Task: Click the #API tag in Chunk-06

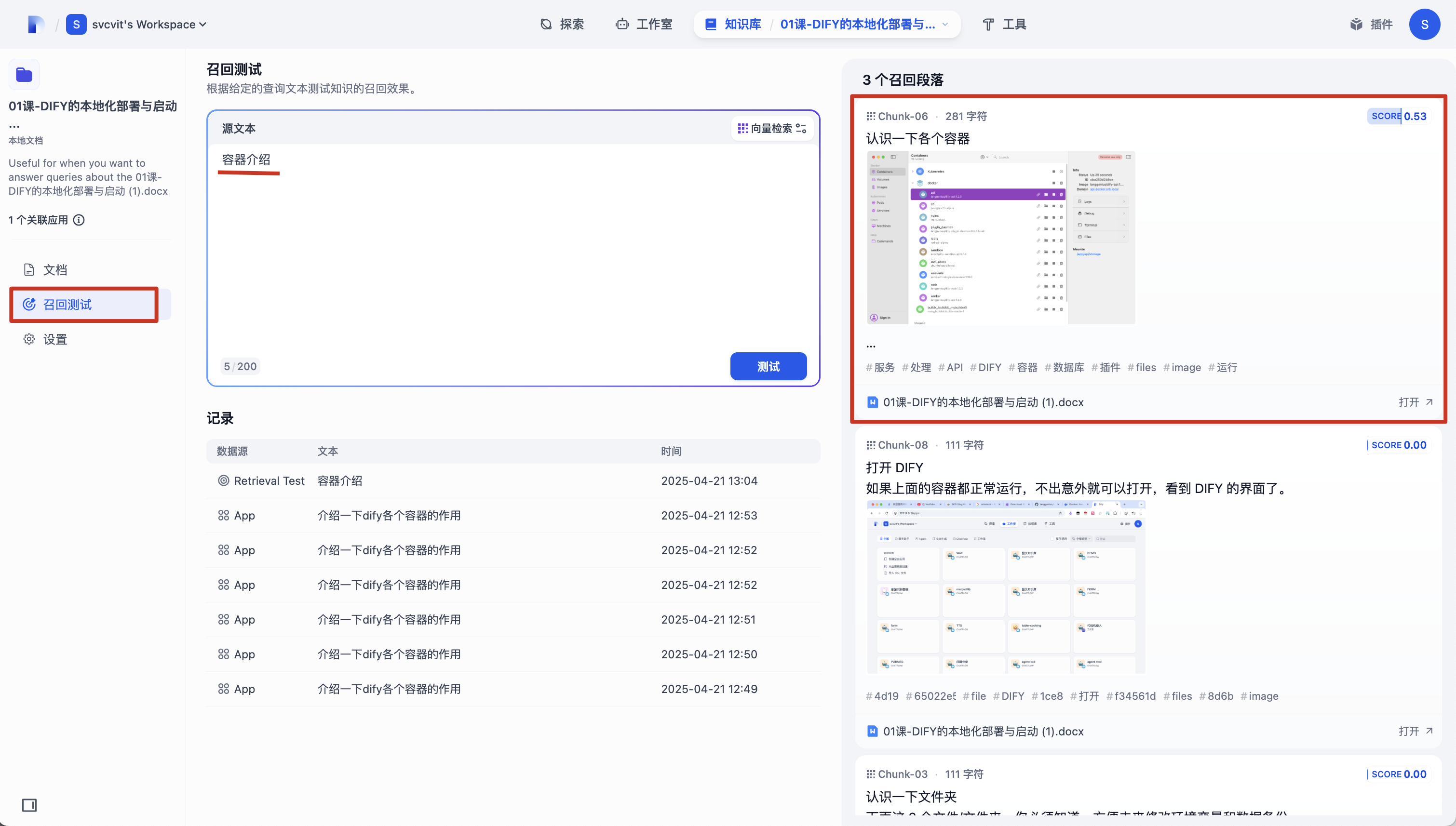Action: (950, 368)
